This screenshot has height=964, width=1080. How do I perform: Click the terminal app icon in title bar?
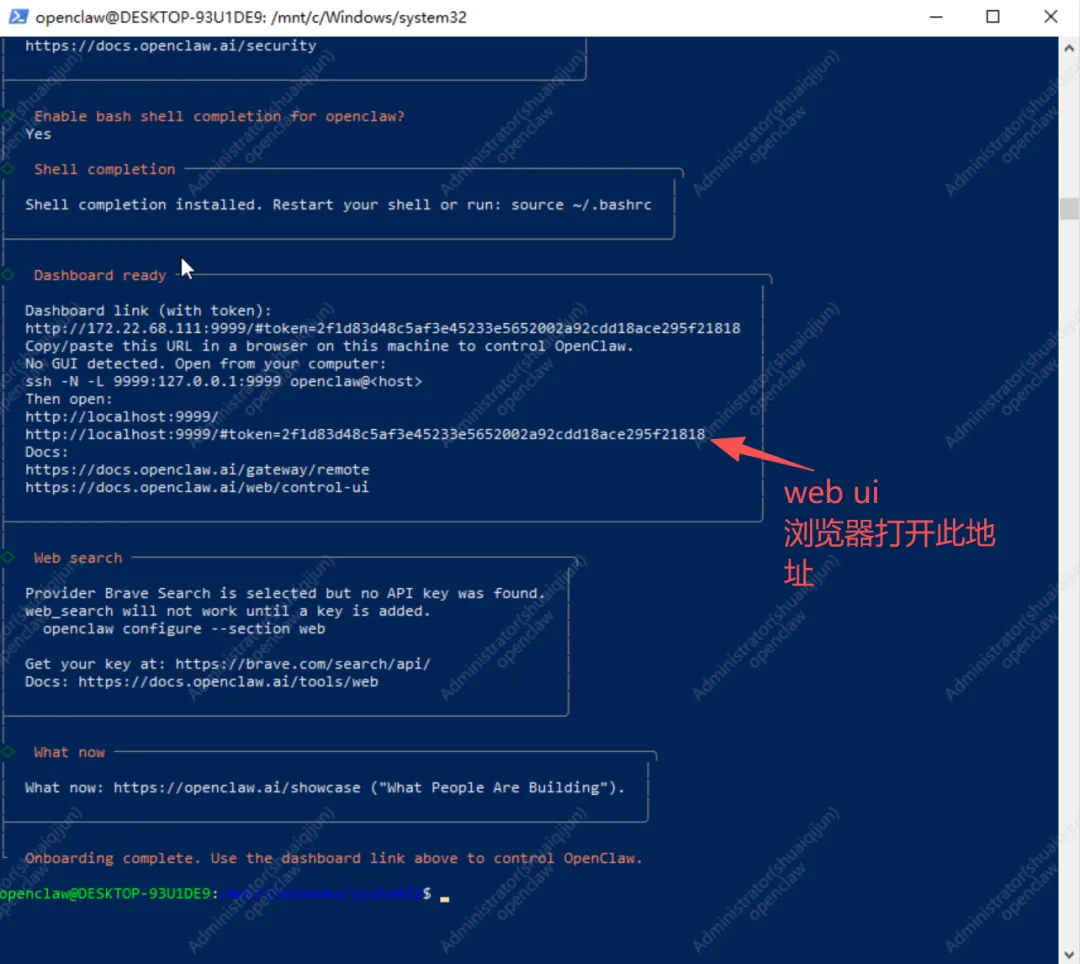18,17
